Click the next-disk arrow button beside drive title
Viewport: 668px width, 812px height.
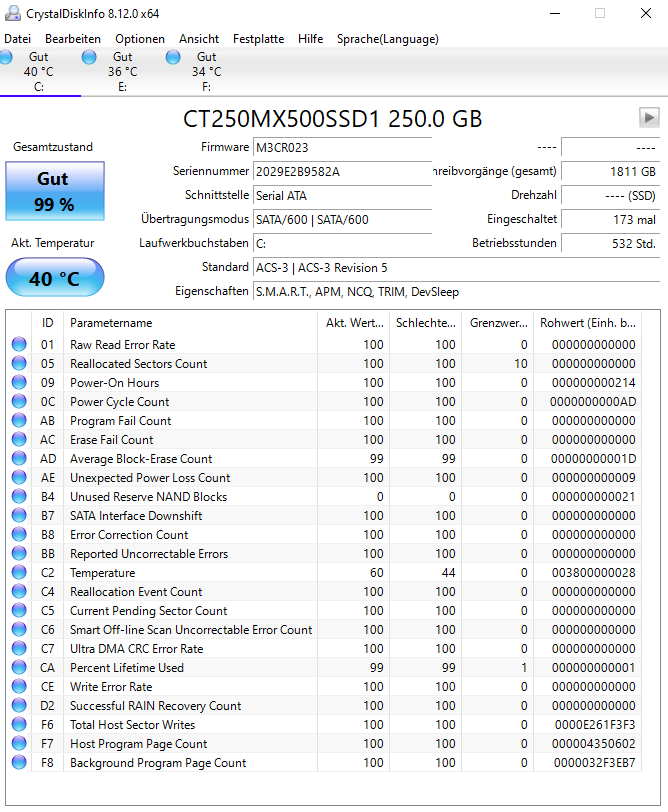649,118
